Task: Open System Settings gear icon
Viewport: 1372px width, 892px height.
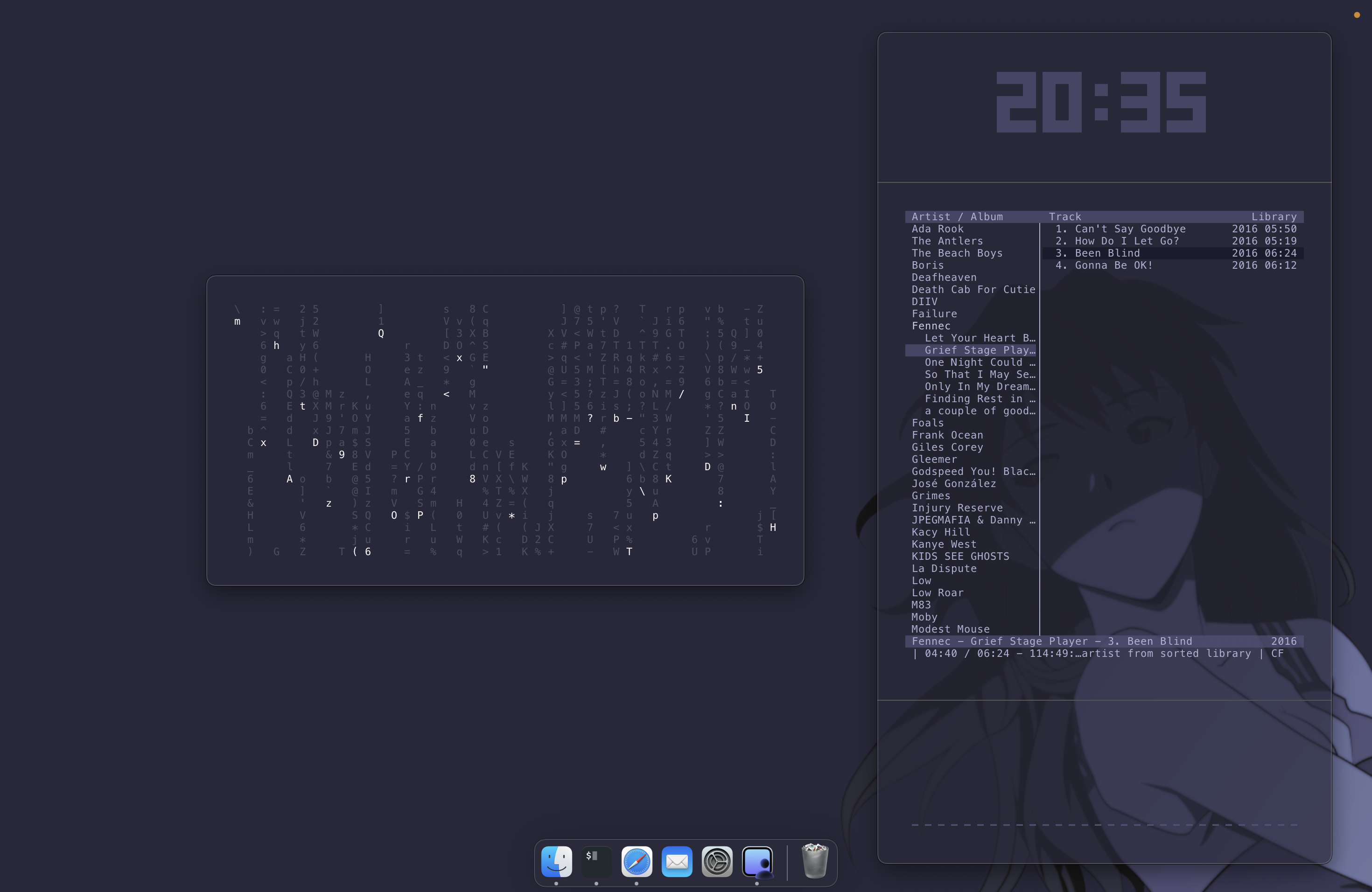Action: point(716,862)
